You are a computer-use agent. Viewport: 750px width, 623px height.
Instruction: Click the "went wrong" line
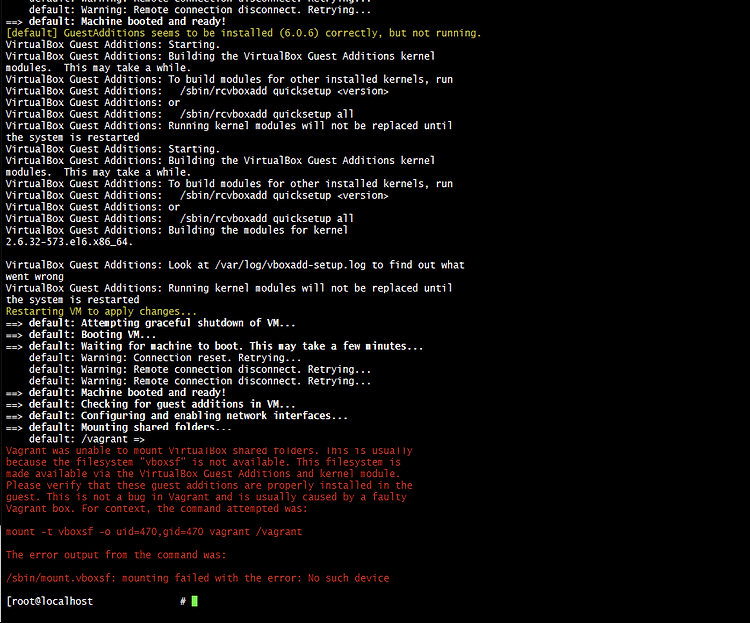click(34, 277)
